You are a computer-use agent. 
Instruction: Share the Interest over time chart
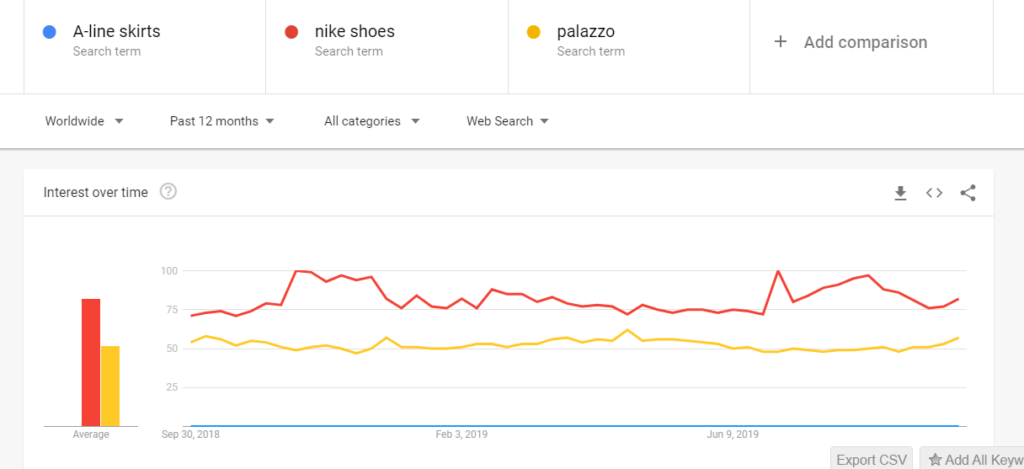click(x=968, y=193)
